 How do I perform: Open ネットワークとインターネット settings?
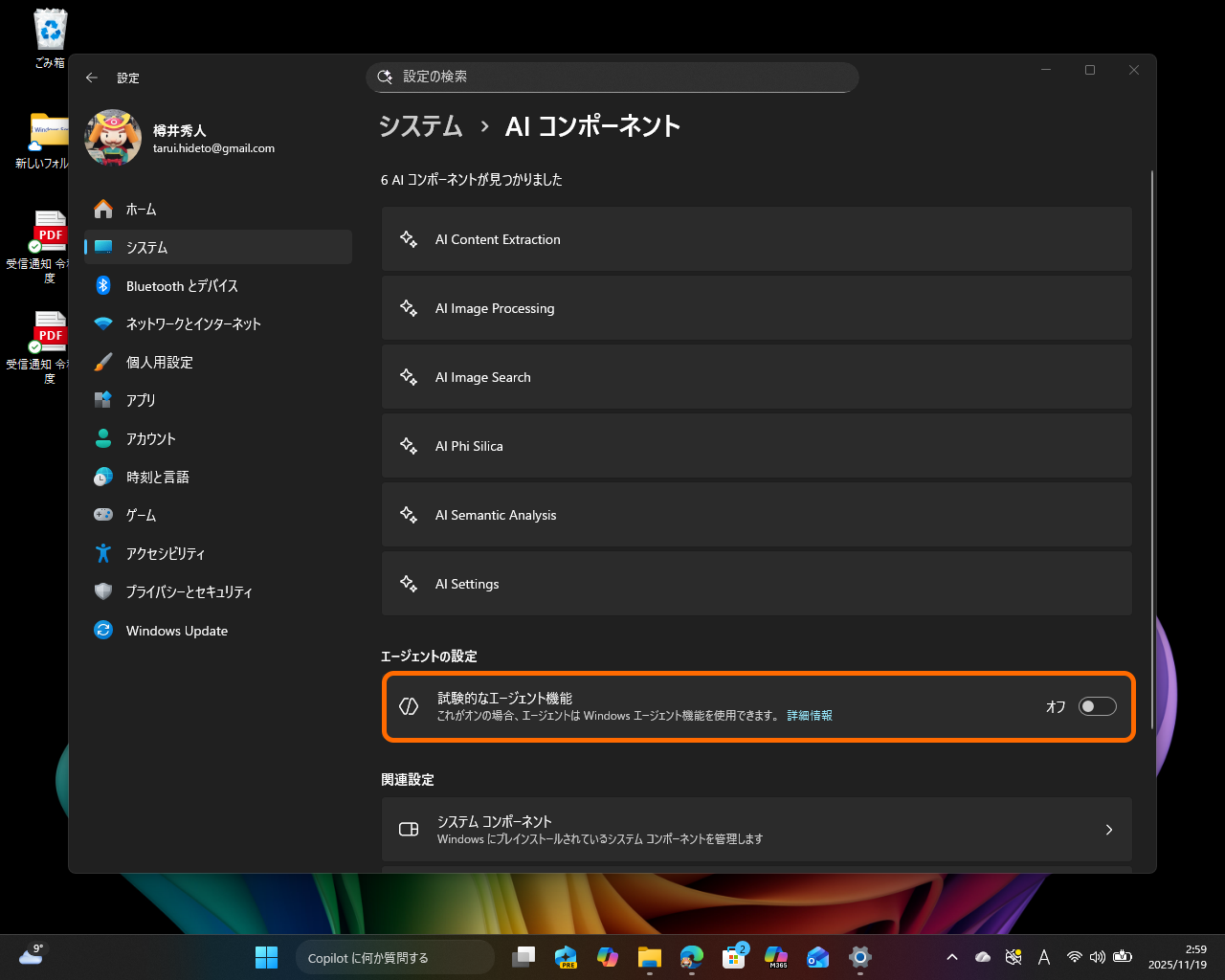tap(218, 323)
